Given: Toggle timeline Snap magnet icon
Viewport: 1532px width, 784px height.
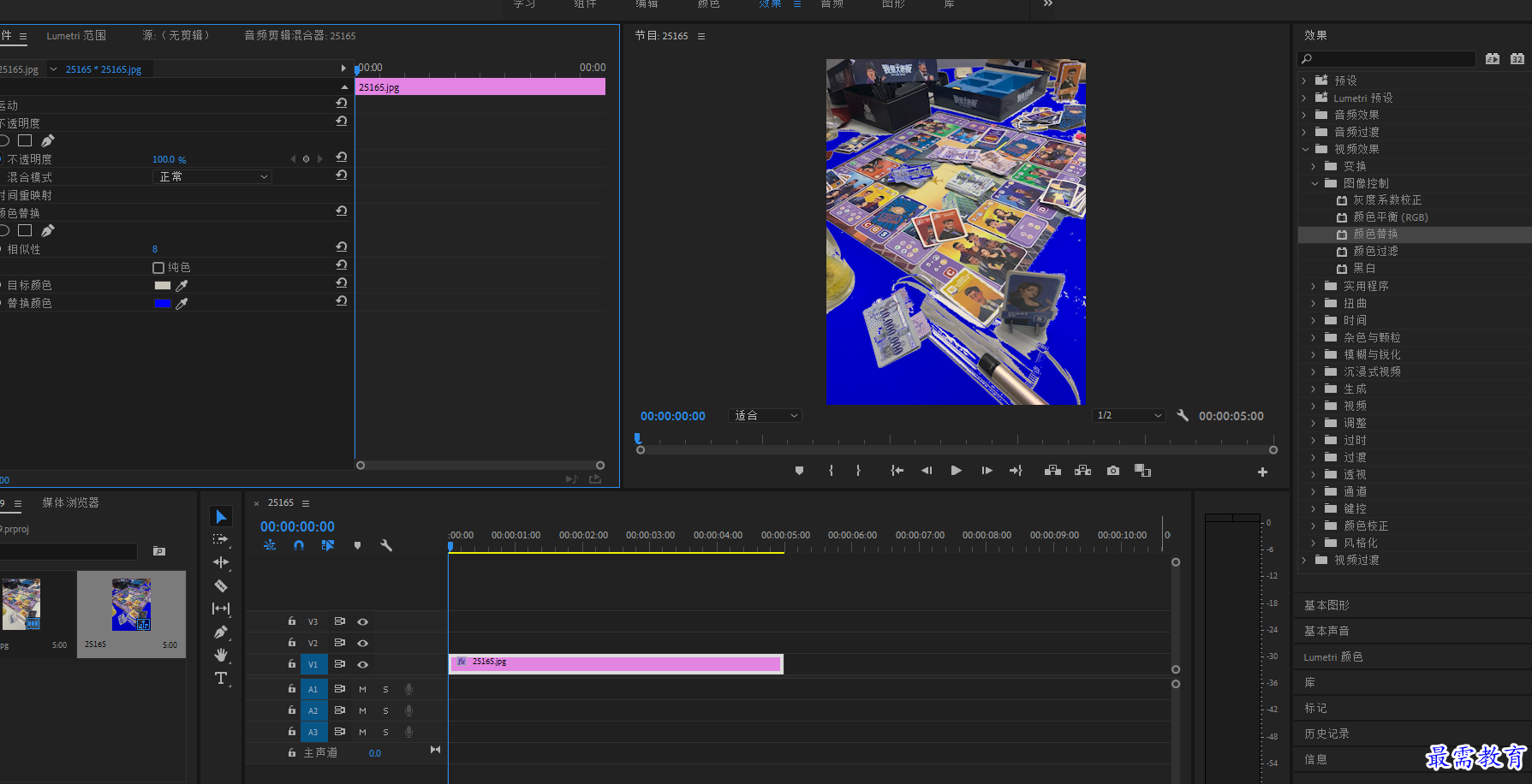Looking at the screenshot, I should [x=299, y=545].
